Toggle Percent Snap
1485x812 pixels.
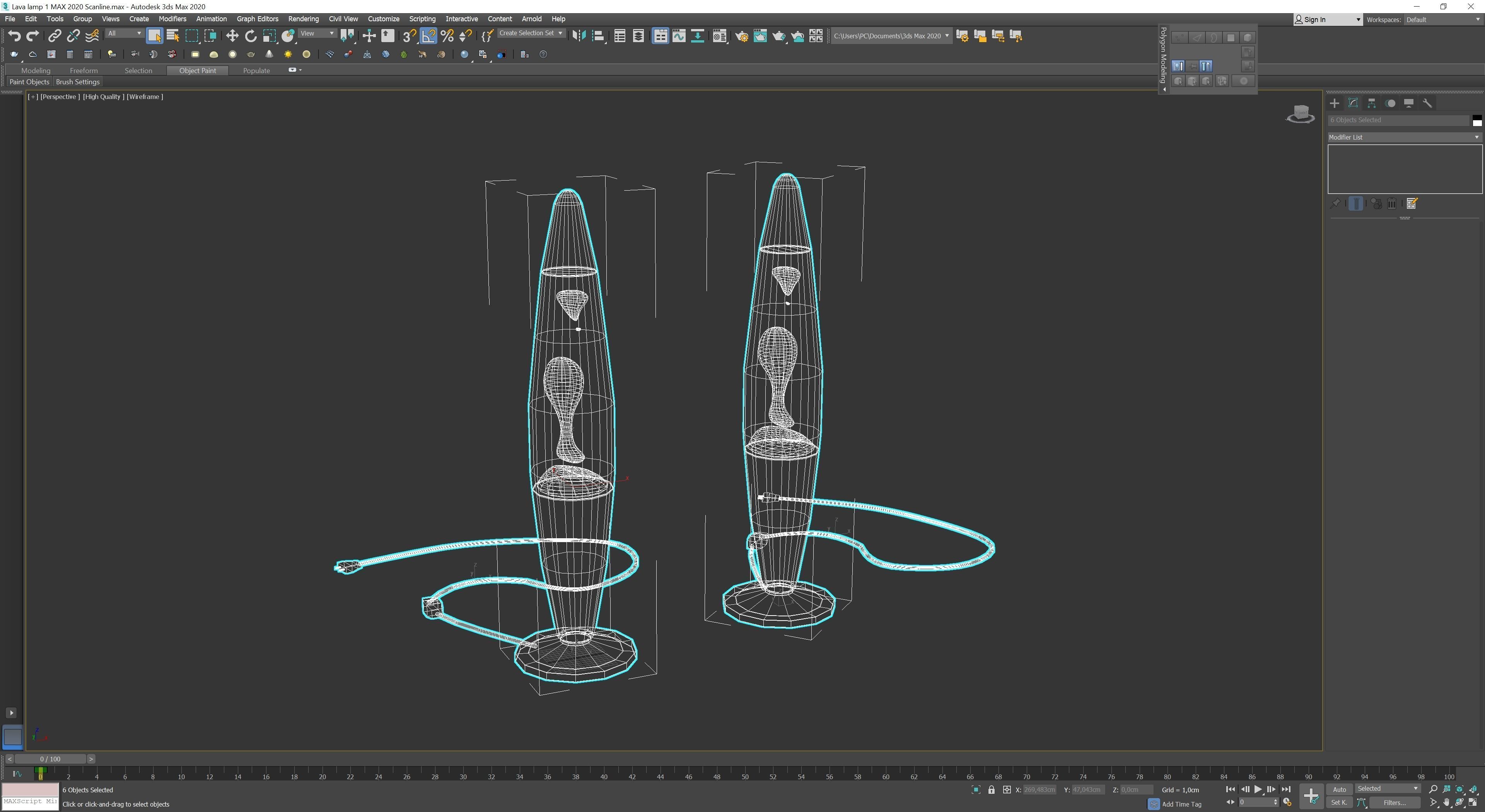447,36
